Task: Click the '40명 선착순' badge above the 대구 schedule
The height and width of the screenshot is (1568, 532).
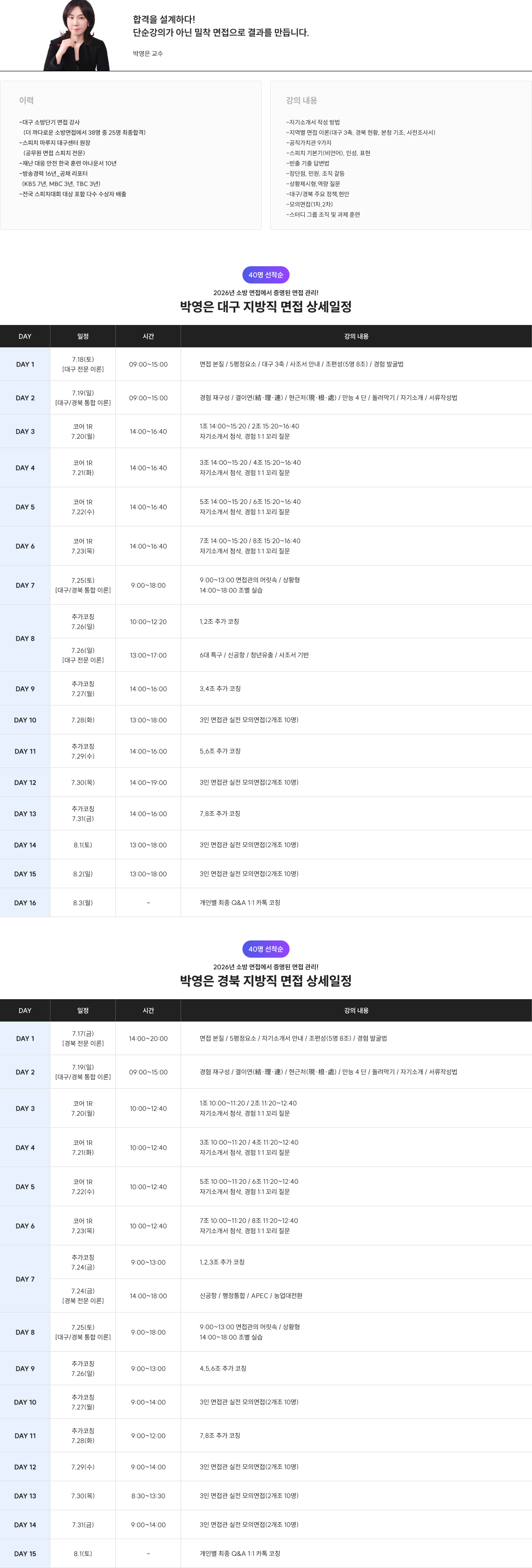Action: click(266, 275)
